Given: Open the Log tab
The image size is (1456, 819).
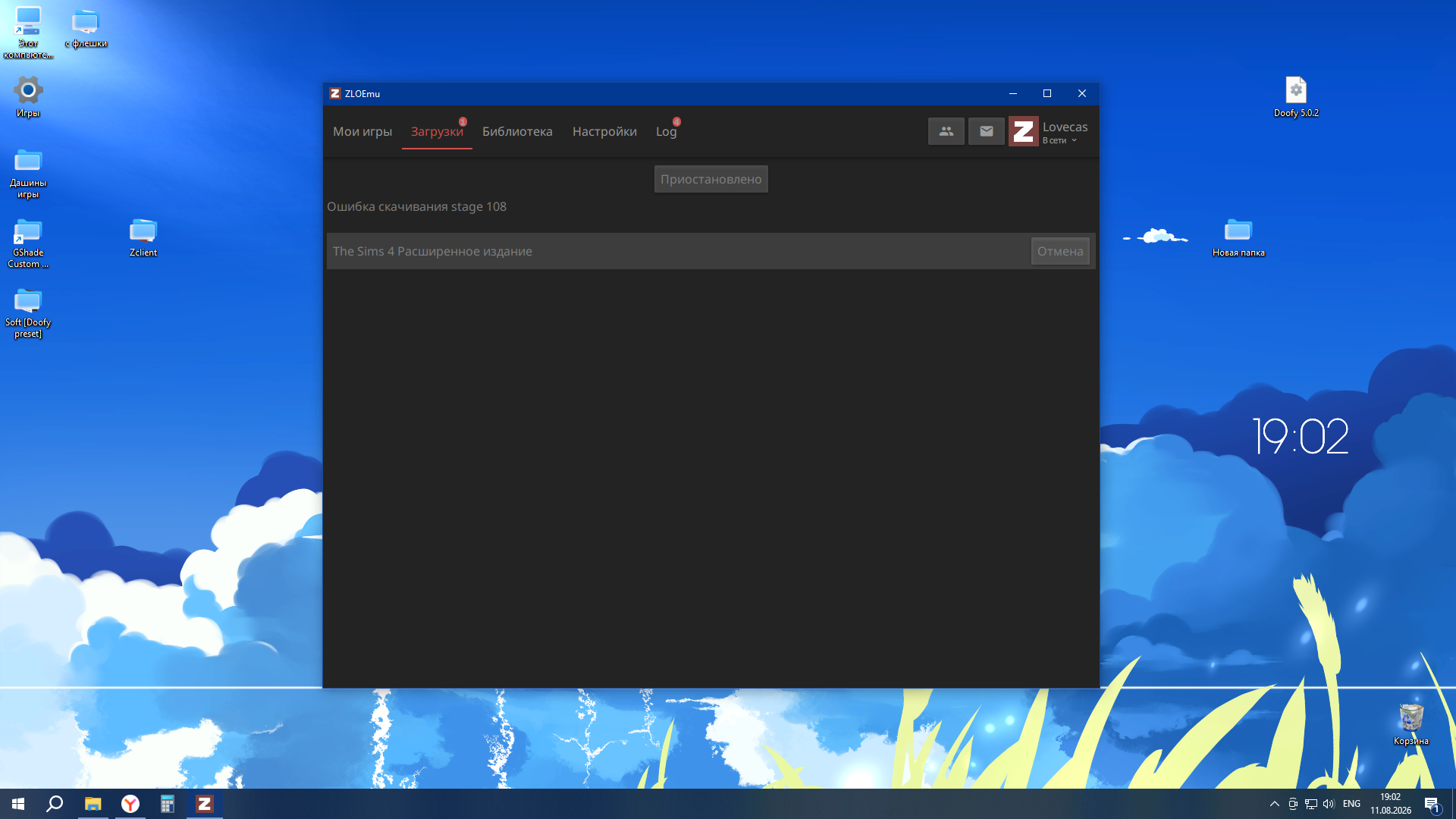Looking at the screenshot, I should point(666,131).
